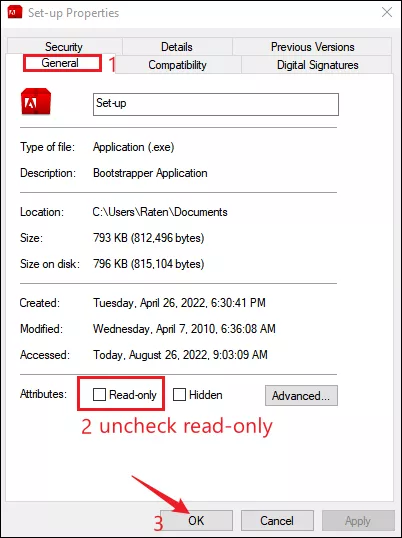Click the Adobe icon in the title bar
The image size is (402, 538).
[15, 12]
